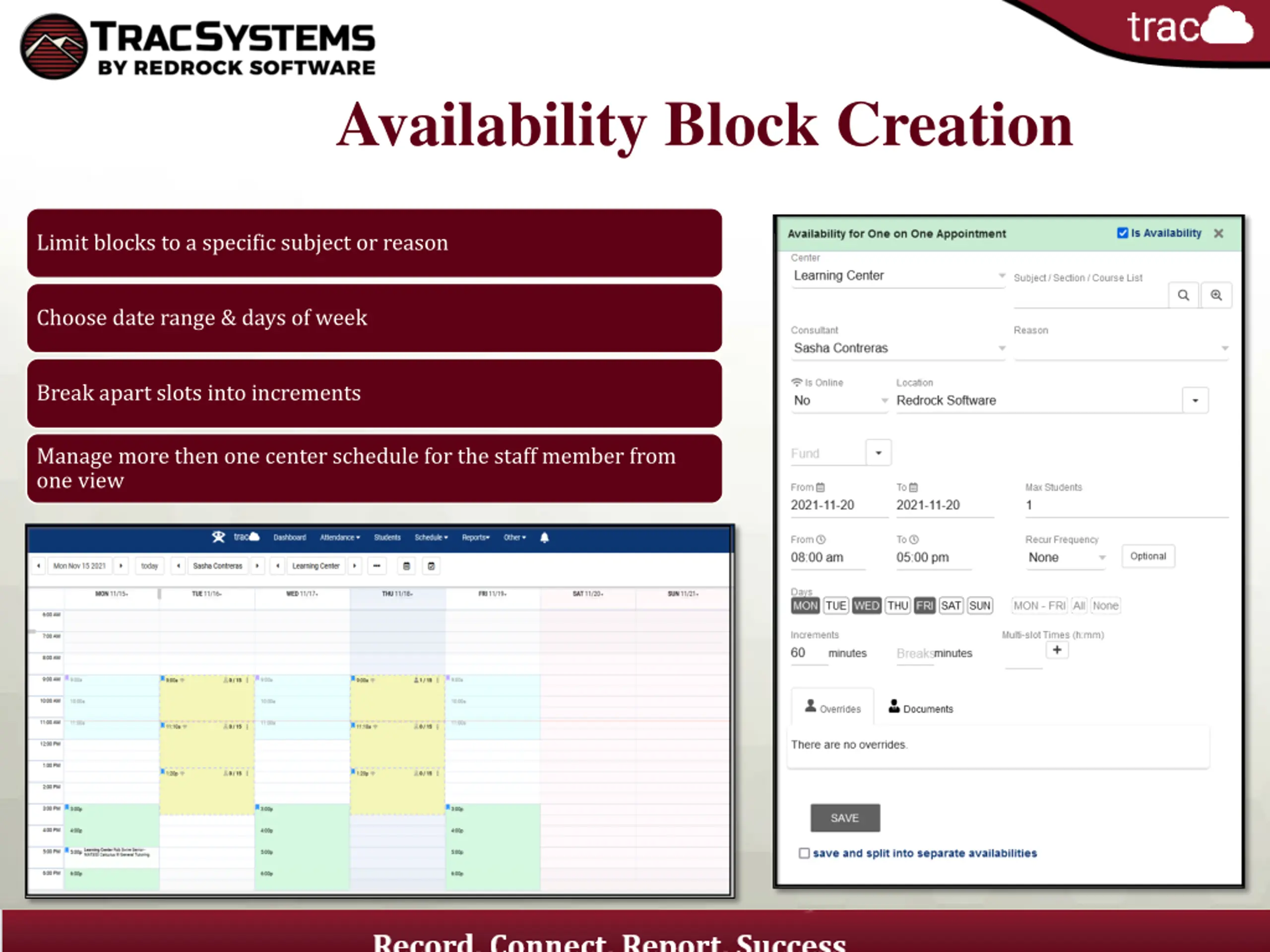Toggle the WED day button

pyautogui.click(x=866, y=605)
